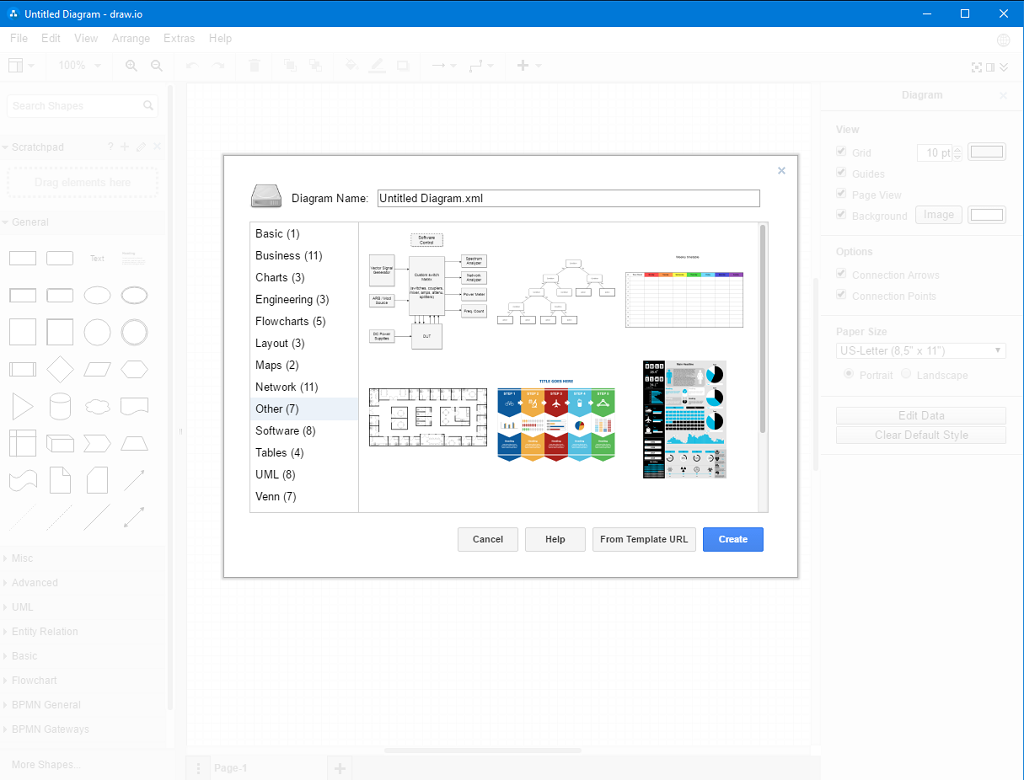Click the undo arrow icon
Screen dimensions: 1024x780
pos(192,65)
